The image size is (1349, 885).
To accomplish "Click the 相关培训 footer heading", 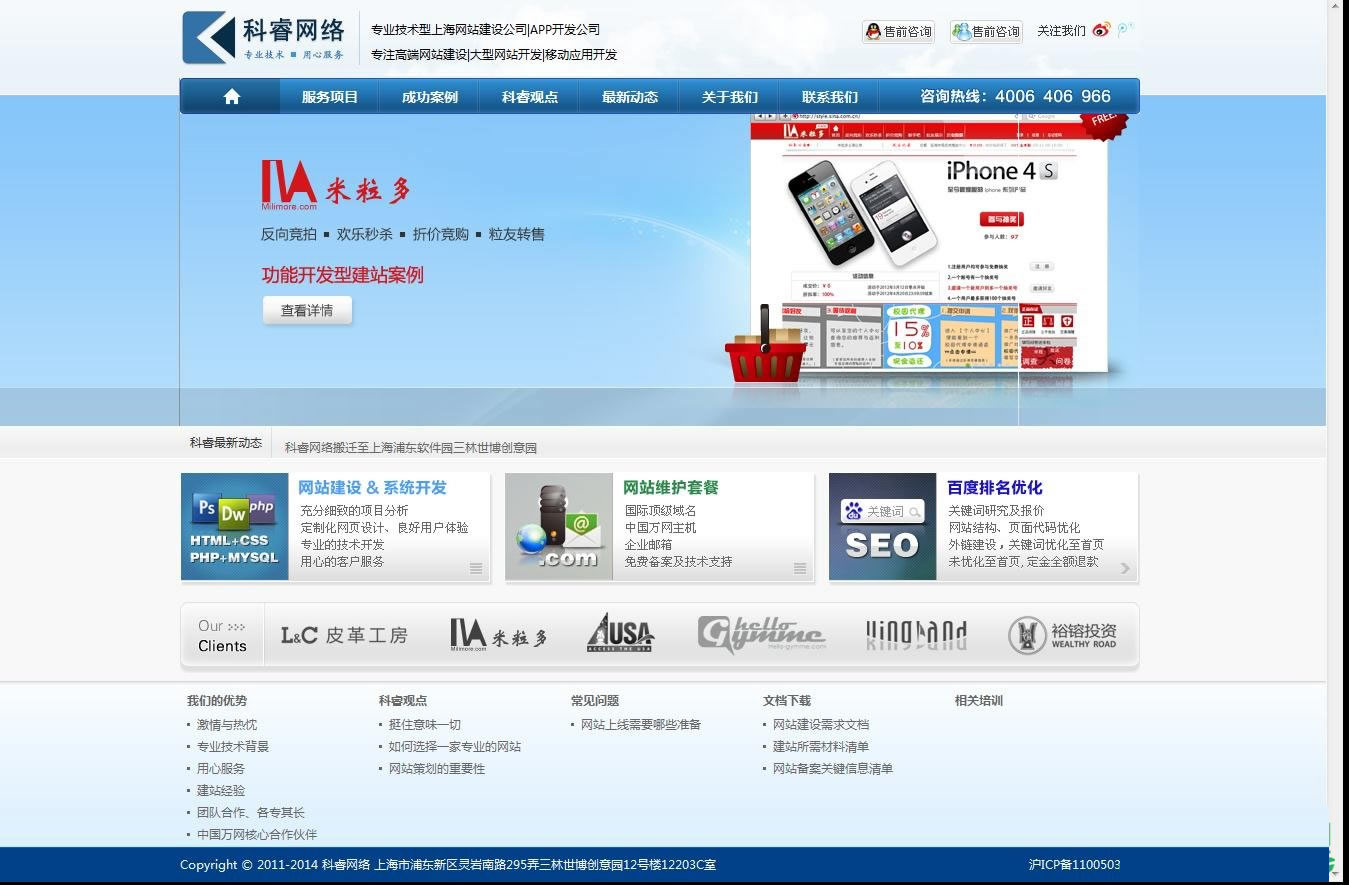I will point(979,700).
